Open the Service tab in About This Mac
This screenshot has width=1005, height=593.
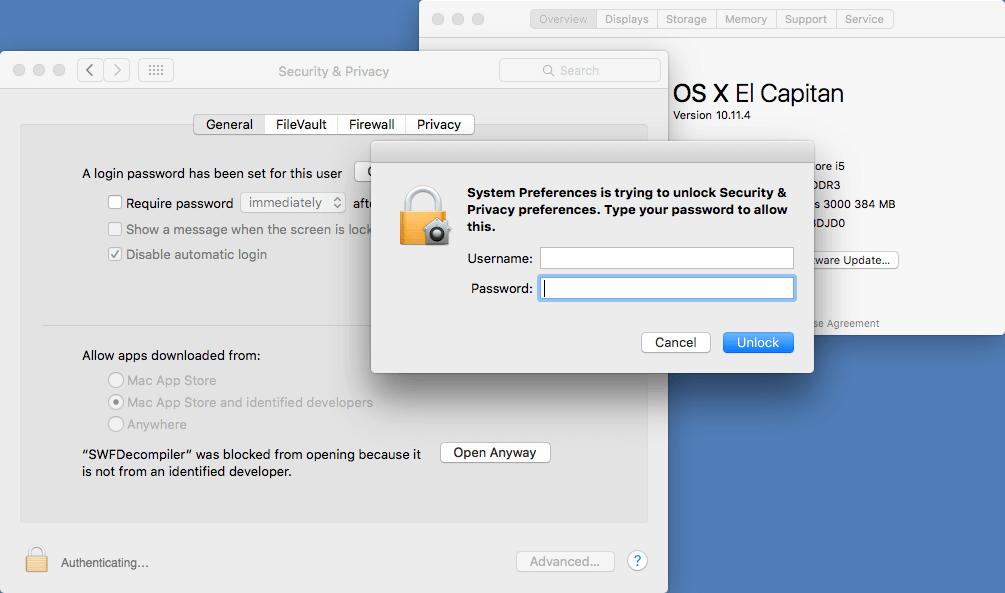tap(864, 19)
